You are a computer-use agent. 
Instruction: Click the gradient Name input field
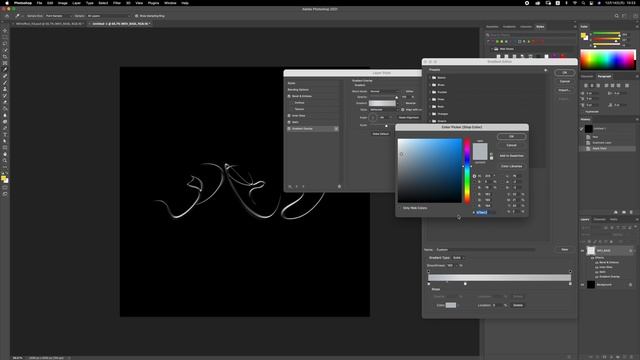pyautogui.click(x=485, y=250)
